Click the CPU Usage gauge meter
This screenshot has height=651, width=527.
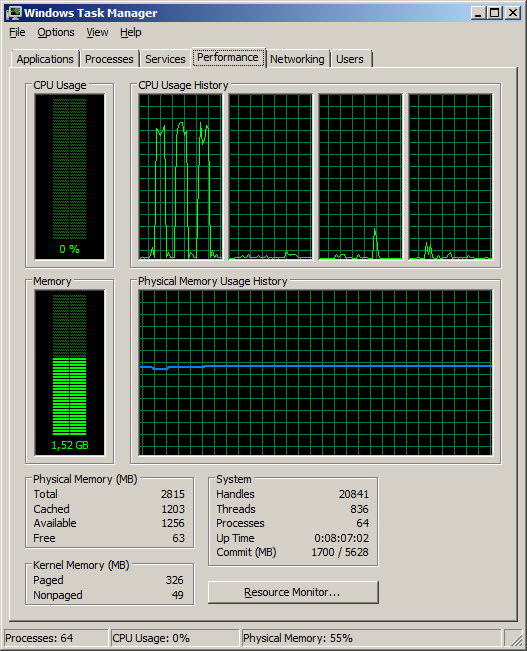point(69,176)
